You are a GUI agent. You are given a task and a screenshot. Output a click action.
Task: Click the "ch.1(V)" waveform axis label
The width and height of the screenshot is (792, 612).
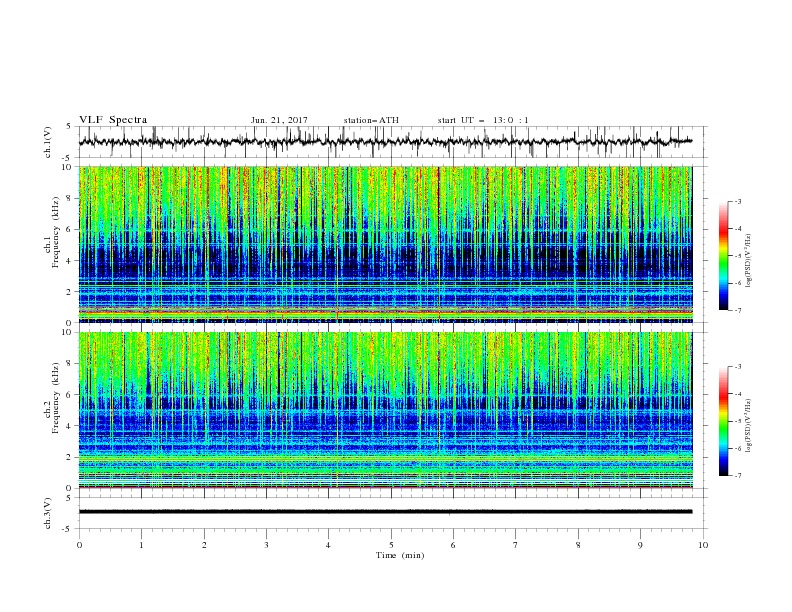[x=48, y=142]
